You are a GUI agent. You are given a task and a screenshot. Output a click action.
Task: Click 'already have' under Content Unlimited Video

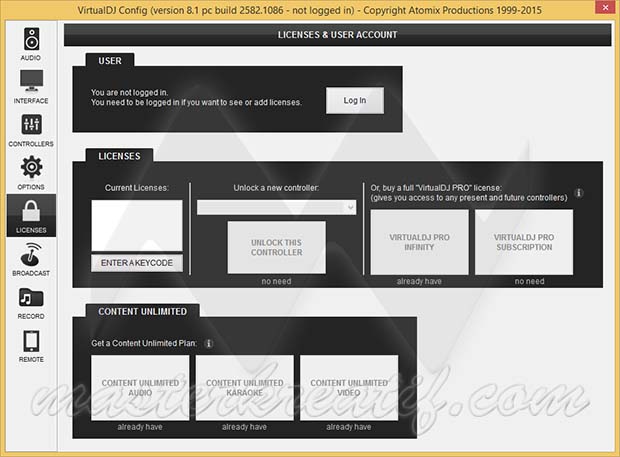[x=349, y=427]
